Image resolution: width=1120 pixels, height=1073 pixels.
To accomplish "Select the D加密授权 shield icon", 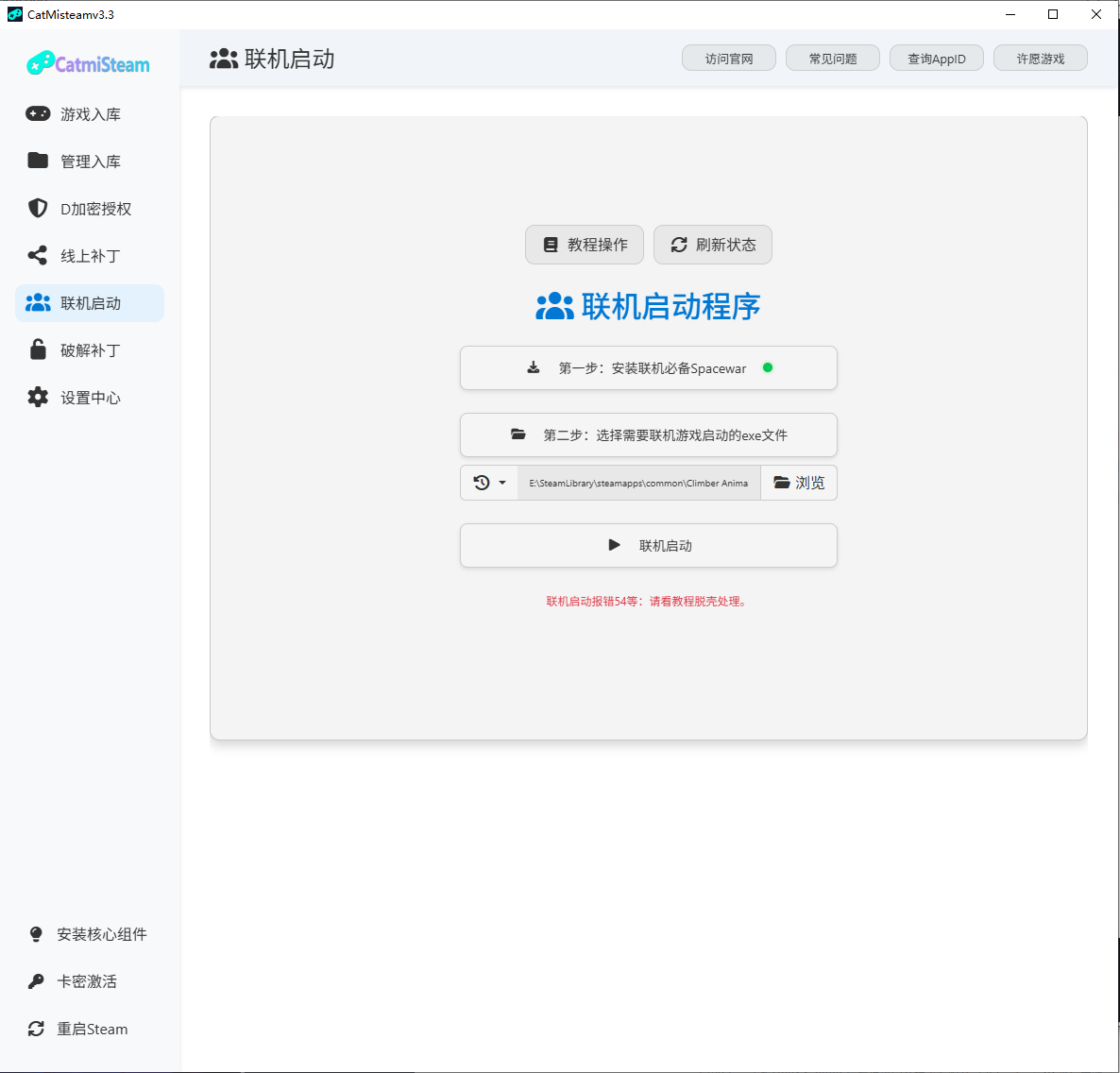I will (37, 208).
